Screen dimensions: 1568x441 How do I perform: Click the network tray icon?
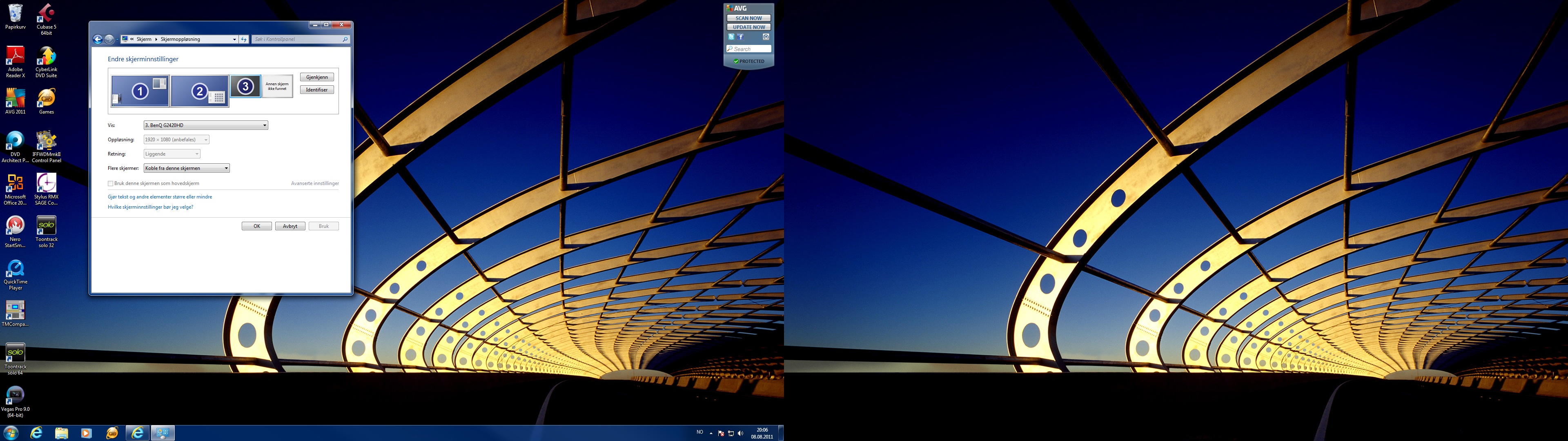(731, 433)
